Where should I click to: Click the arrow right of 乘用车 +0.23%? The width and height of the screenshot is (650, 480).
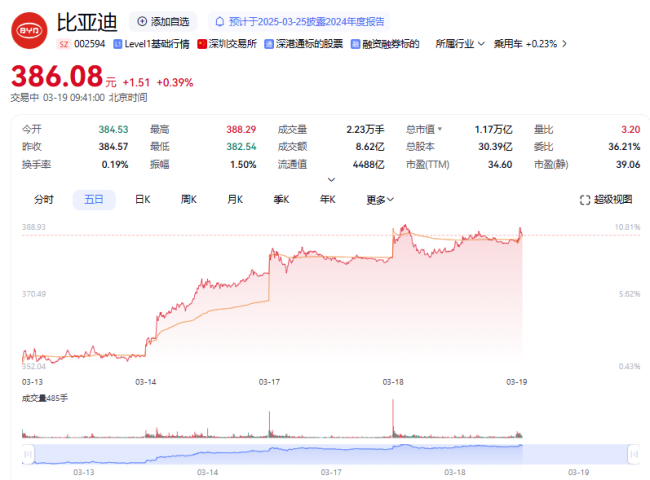click(x=564, y=44)
